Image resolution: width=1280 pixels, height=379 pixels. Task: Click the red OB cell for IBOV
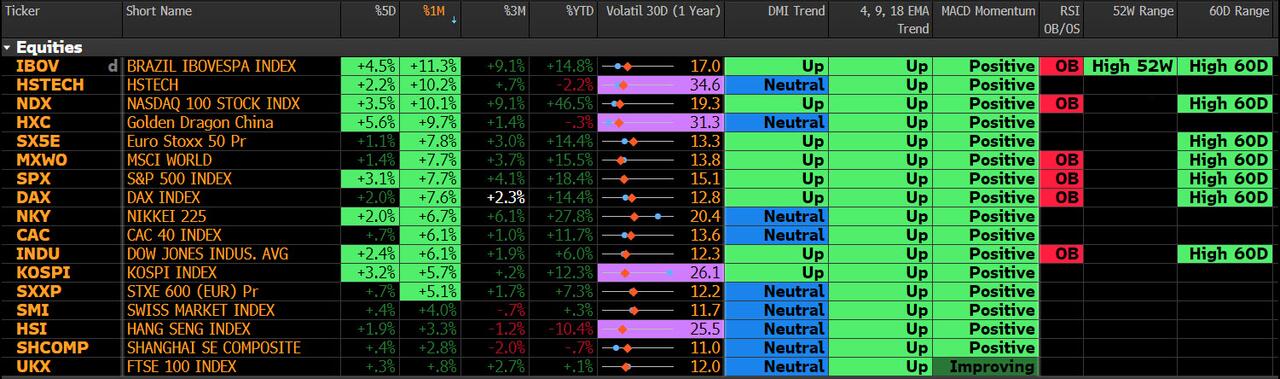tap(1061, 66)
